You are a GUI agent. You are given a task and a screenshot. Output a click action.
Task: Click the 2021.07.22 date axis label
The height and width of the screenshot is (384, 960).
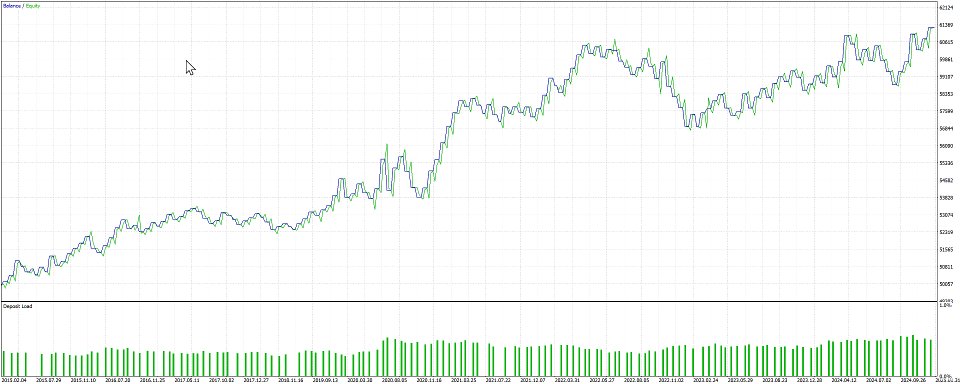point(498,380)
